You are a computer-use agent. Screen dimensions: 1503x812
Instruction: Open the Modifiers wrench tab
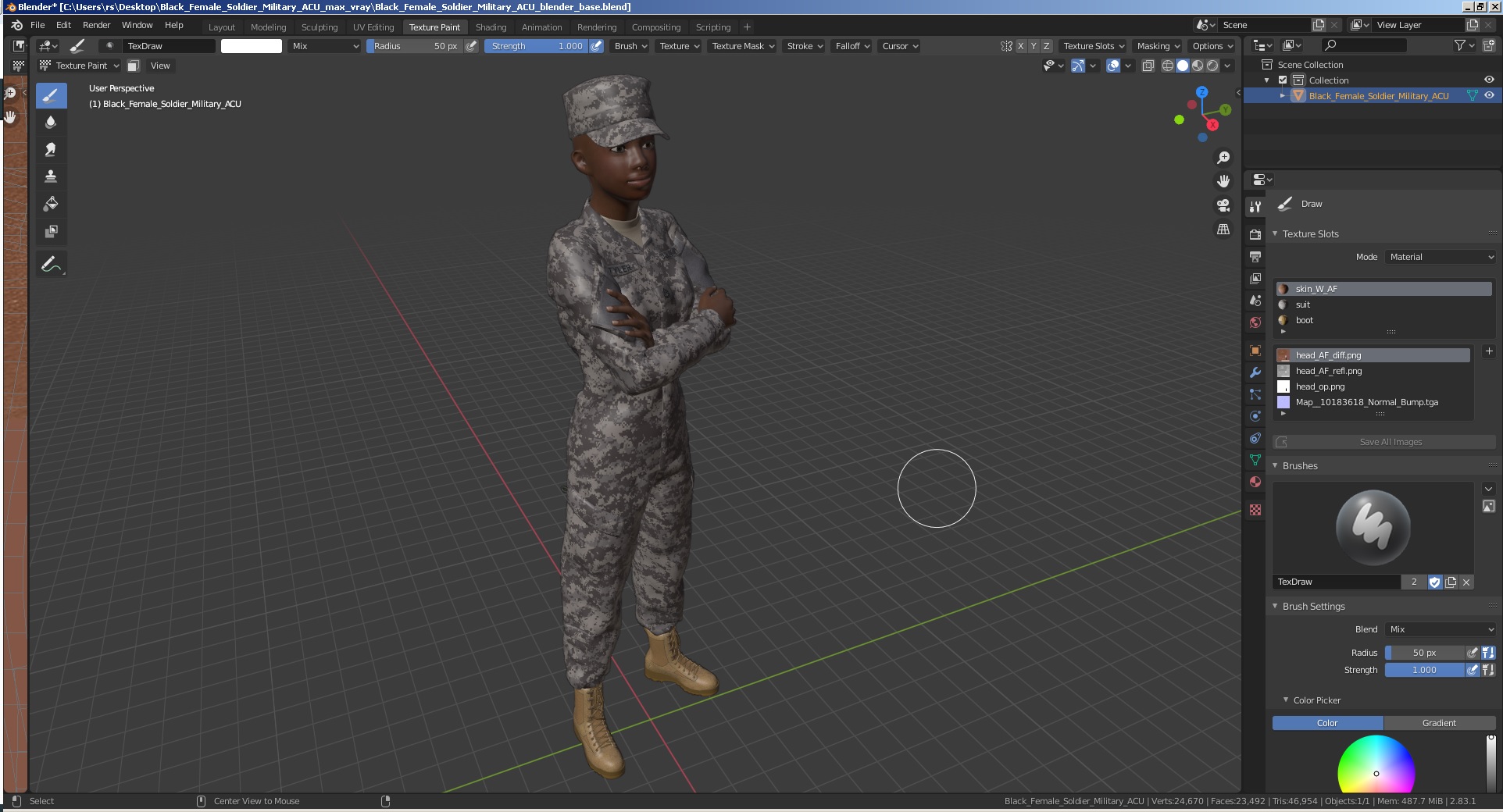1255,372
